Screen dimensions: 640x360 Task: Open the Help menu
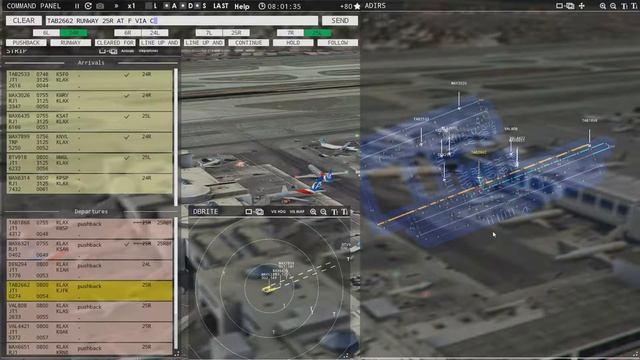tap(242, 7)
